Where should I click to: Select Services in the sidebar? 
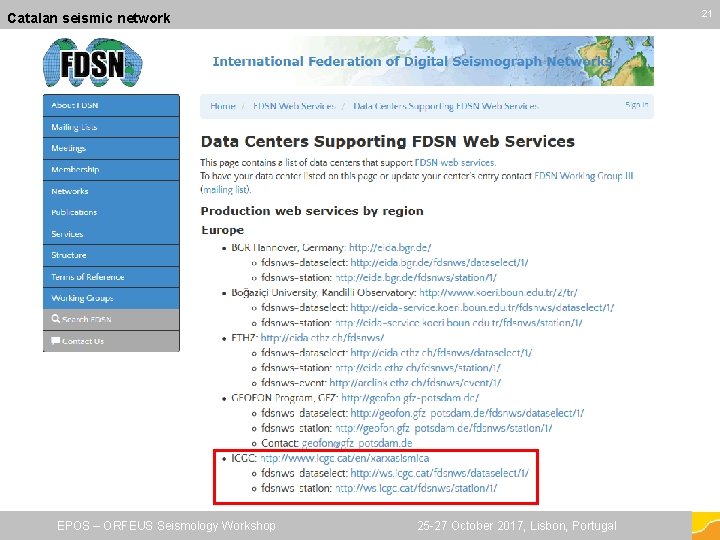coord(111,234)
